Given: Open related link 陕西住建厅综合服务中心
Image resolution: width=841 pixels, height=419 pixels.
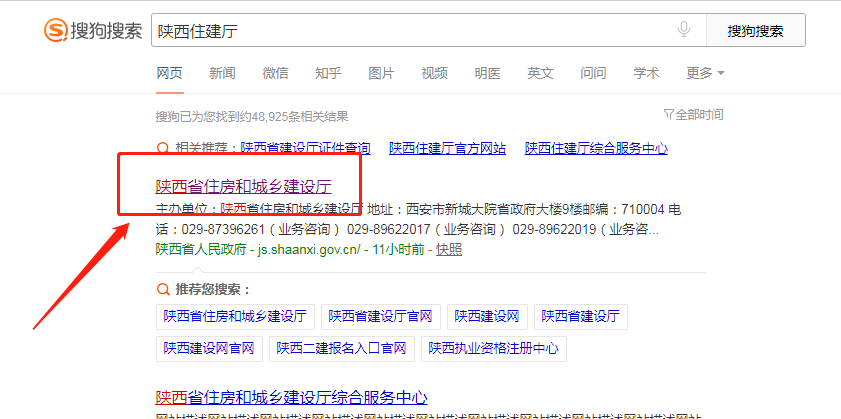Looking at the screenshot, I should pyautogui.click(x=596, y=148).
